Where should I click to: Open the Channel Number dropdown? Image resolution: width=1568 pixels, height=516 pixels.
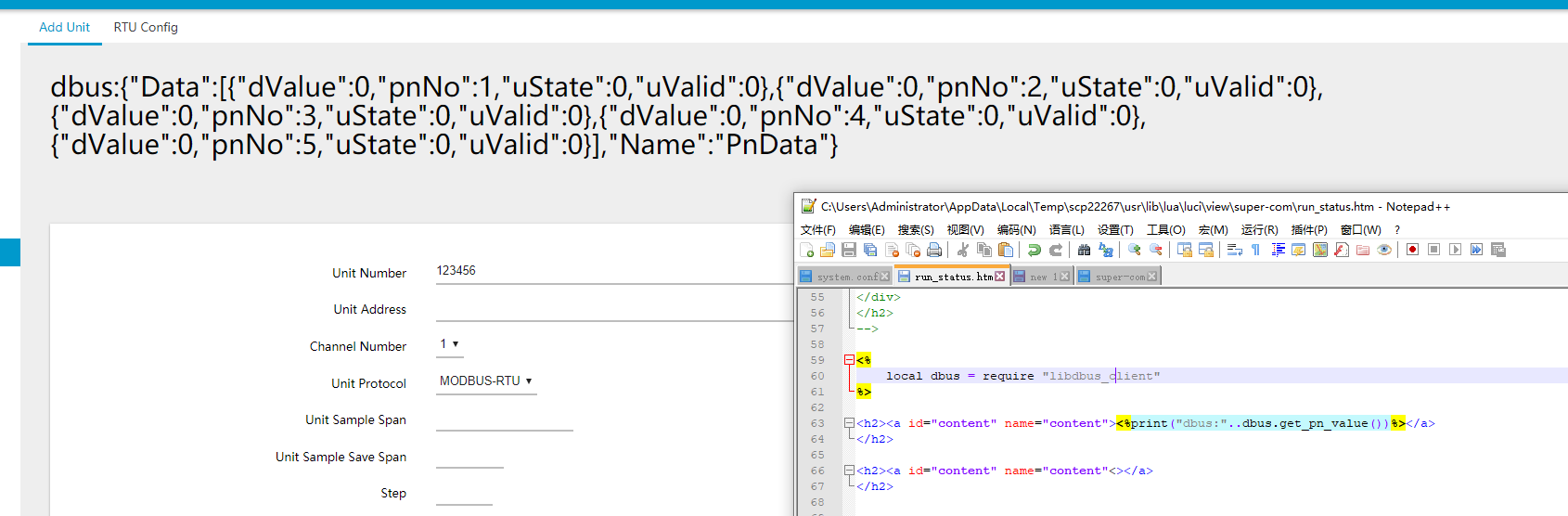pyautogui.click(x=450, y=344)
